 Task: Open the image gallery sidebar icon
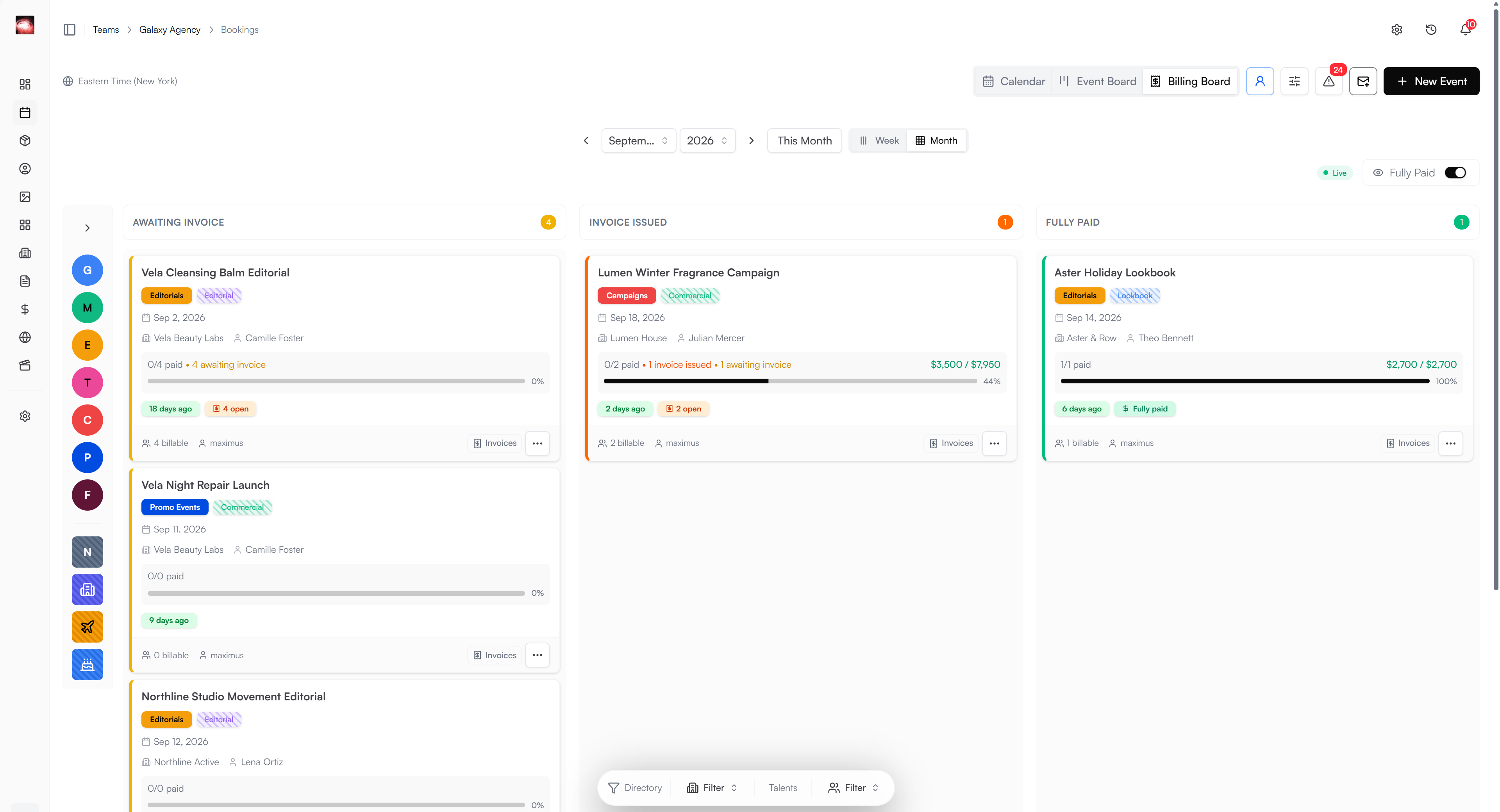[x=25, y=197]
